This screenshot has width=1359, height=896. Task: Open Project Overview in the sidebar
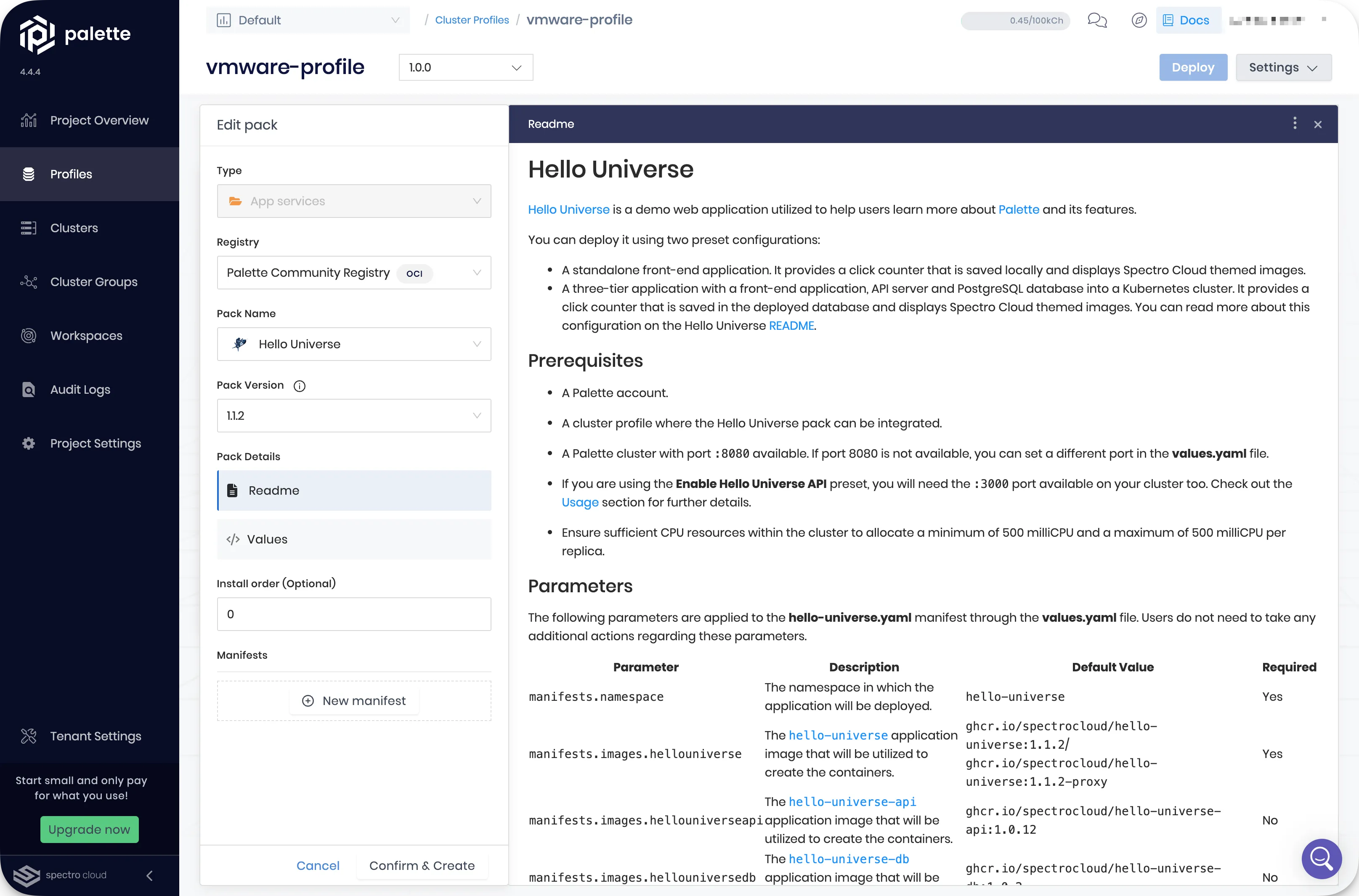[x=90, y=120]
